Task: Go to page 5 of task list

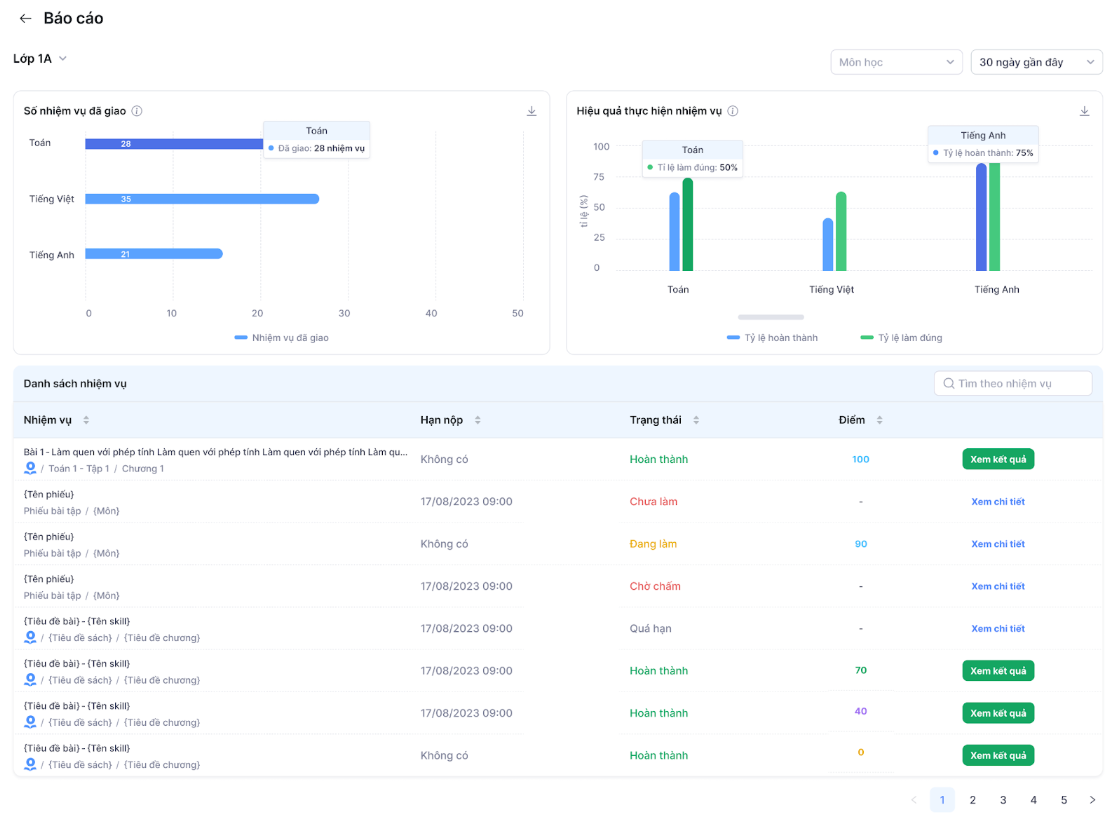Action: click(x=1064, y=800)
